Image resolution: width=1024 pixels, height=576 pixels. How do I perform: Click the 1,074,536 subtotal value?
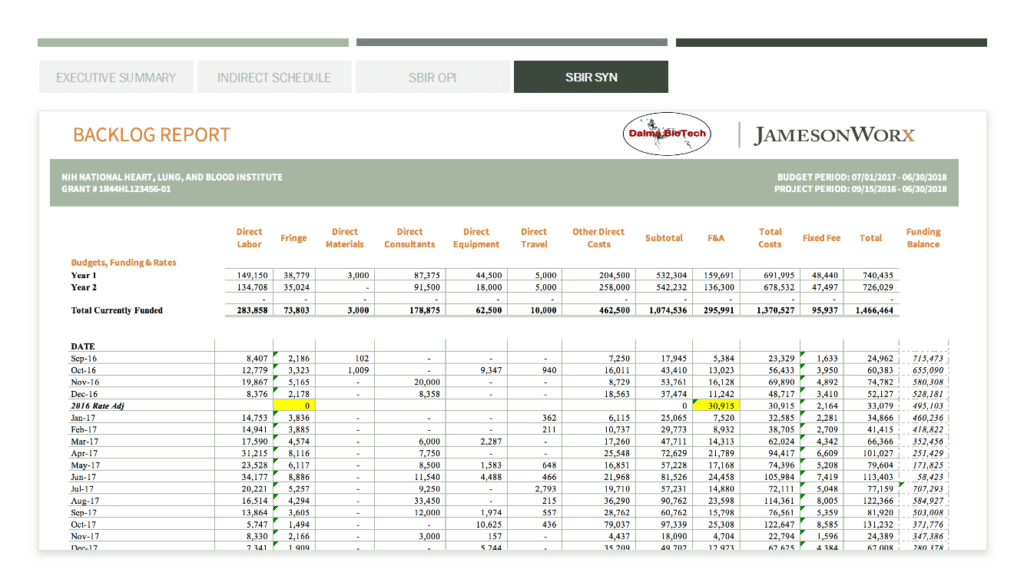[667, 310]
